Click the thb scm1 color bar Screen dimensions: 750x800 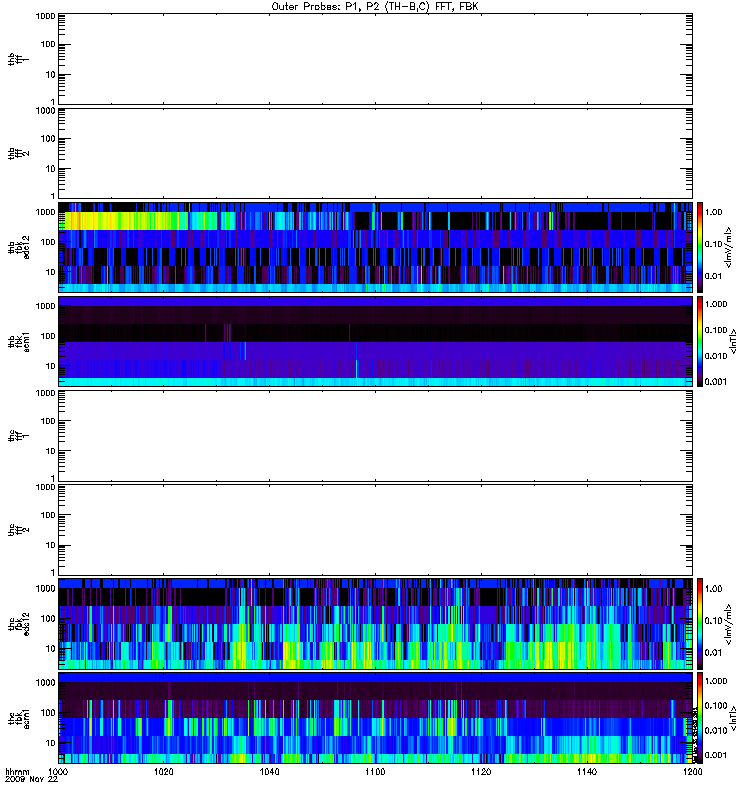700,341
